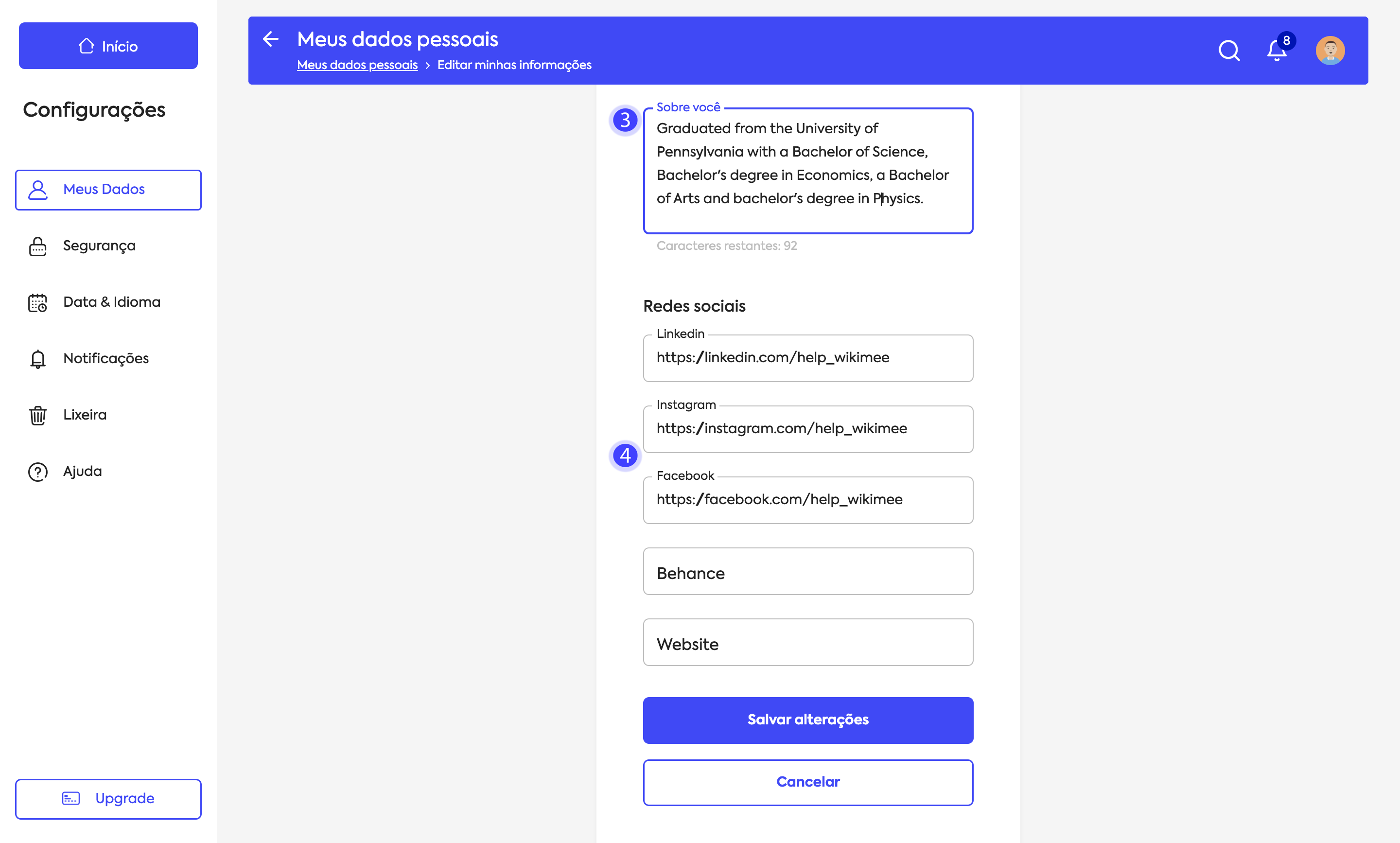1400x843 pixels.
Task: Go to Início home button
Action: pos(108,46)
